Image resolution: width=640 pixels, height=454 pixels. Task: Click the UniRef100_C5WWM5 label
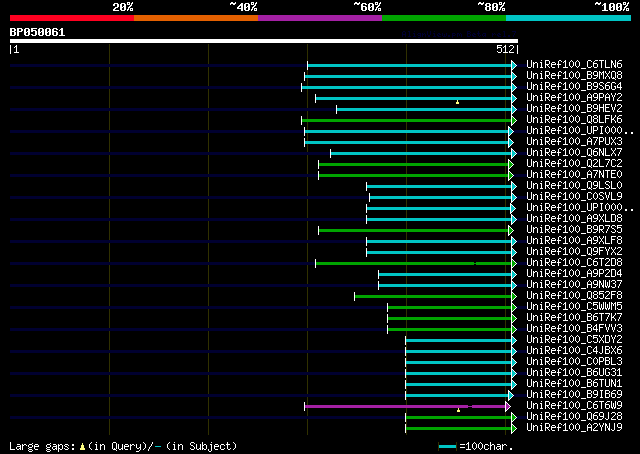(574, 307)
